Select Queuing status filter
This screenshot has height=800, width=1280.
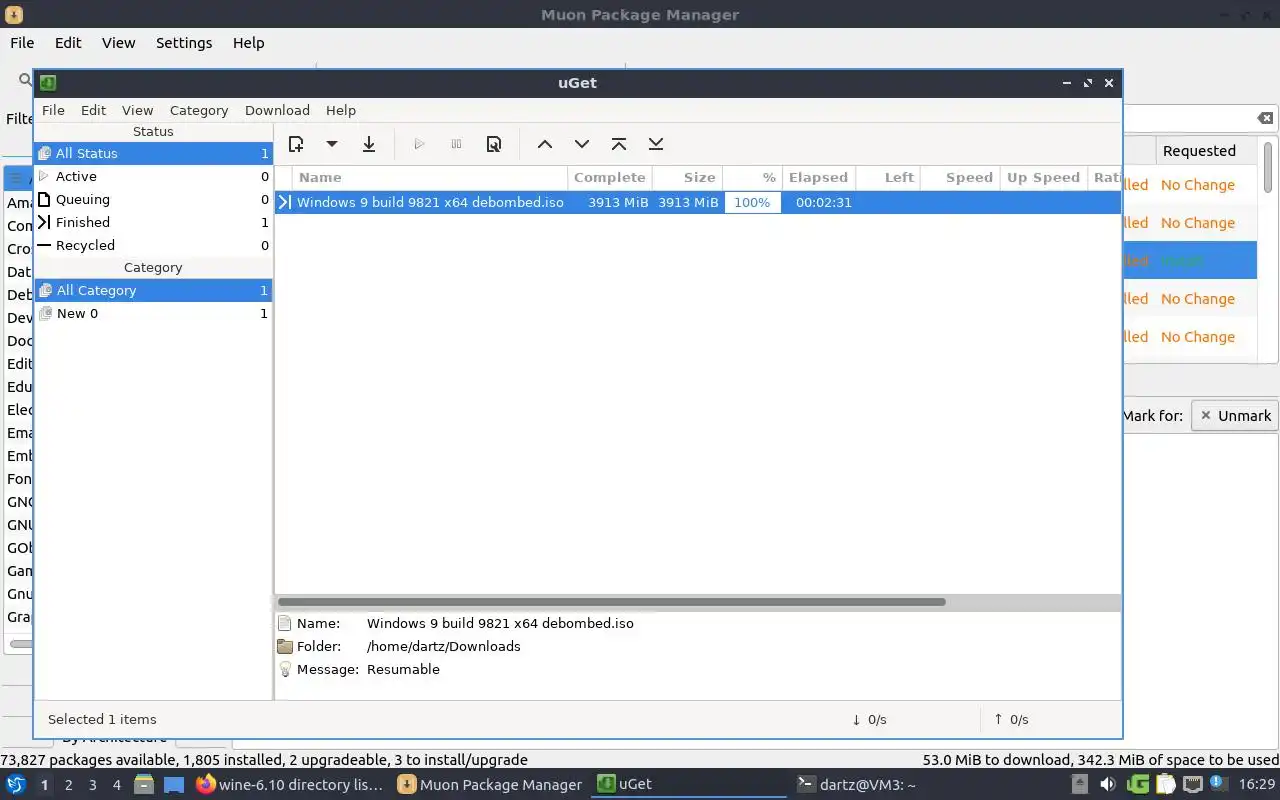(x=153, y=199)
